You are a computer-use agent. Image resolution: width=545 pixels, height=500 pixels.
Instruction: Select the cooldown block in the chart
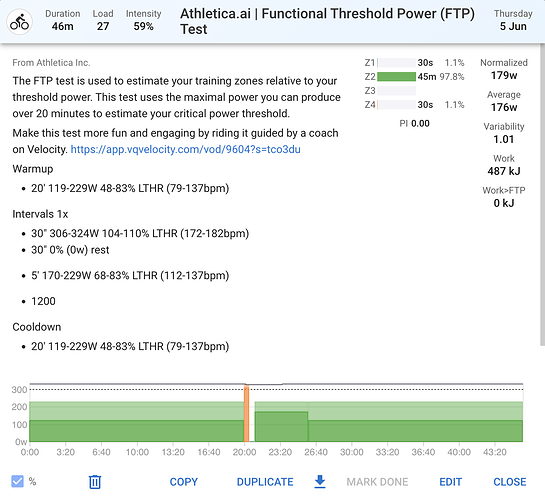click(x=416, y=431)
